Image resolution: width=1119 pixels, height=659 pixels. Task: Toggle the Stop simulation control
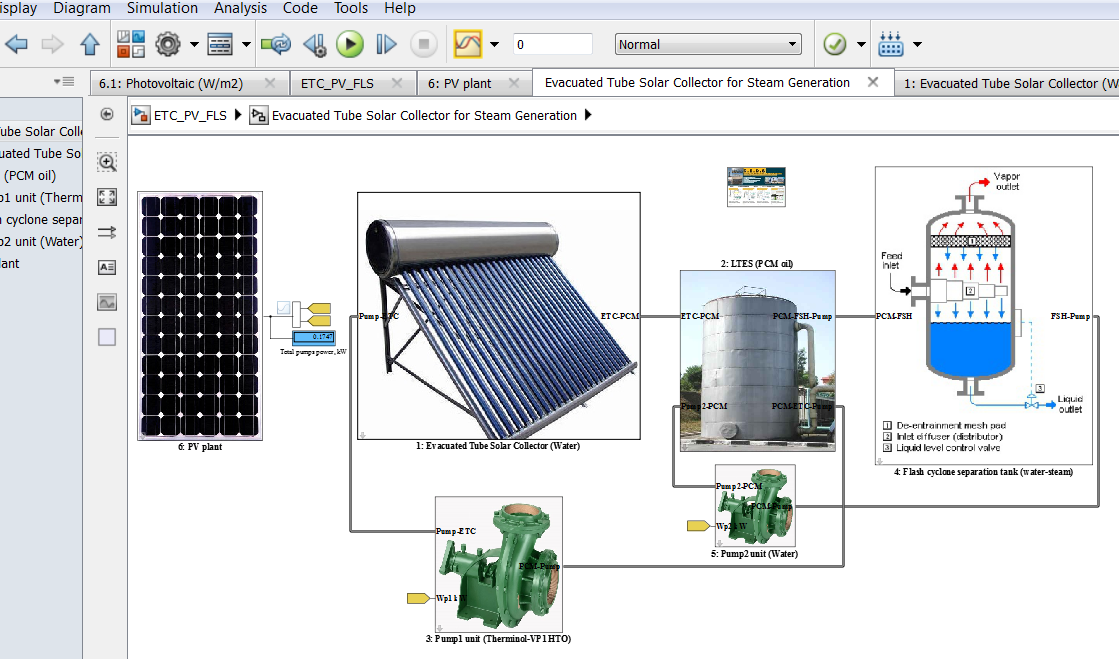point(424,44)
